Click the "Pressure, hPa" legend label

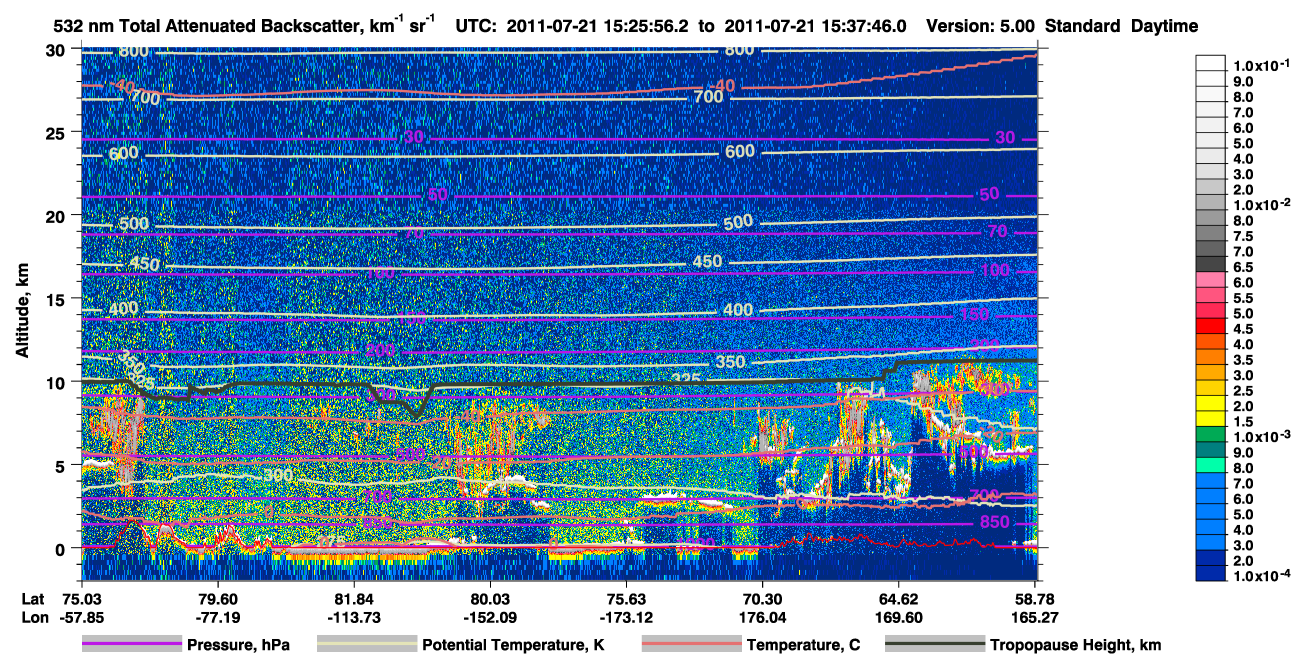[238, 645]
